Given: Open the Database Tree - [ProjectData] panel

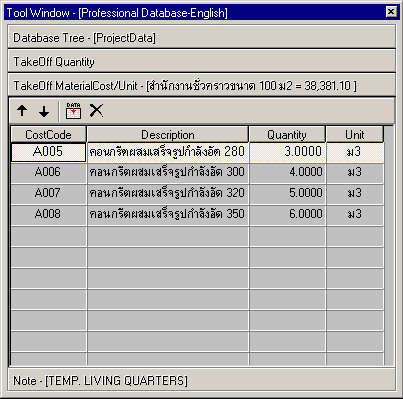Looking at the screenshot, I should (201, 37).
